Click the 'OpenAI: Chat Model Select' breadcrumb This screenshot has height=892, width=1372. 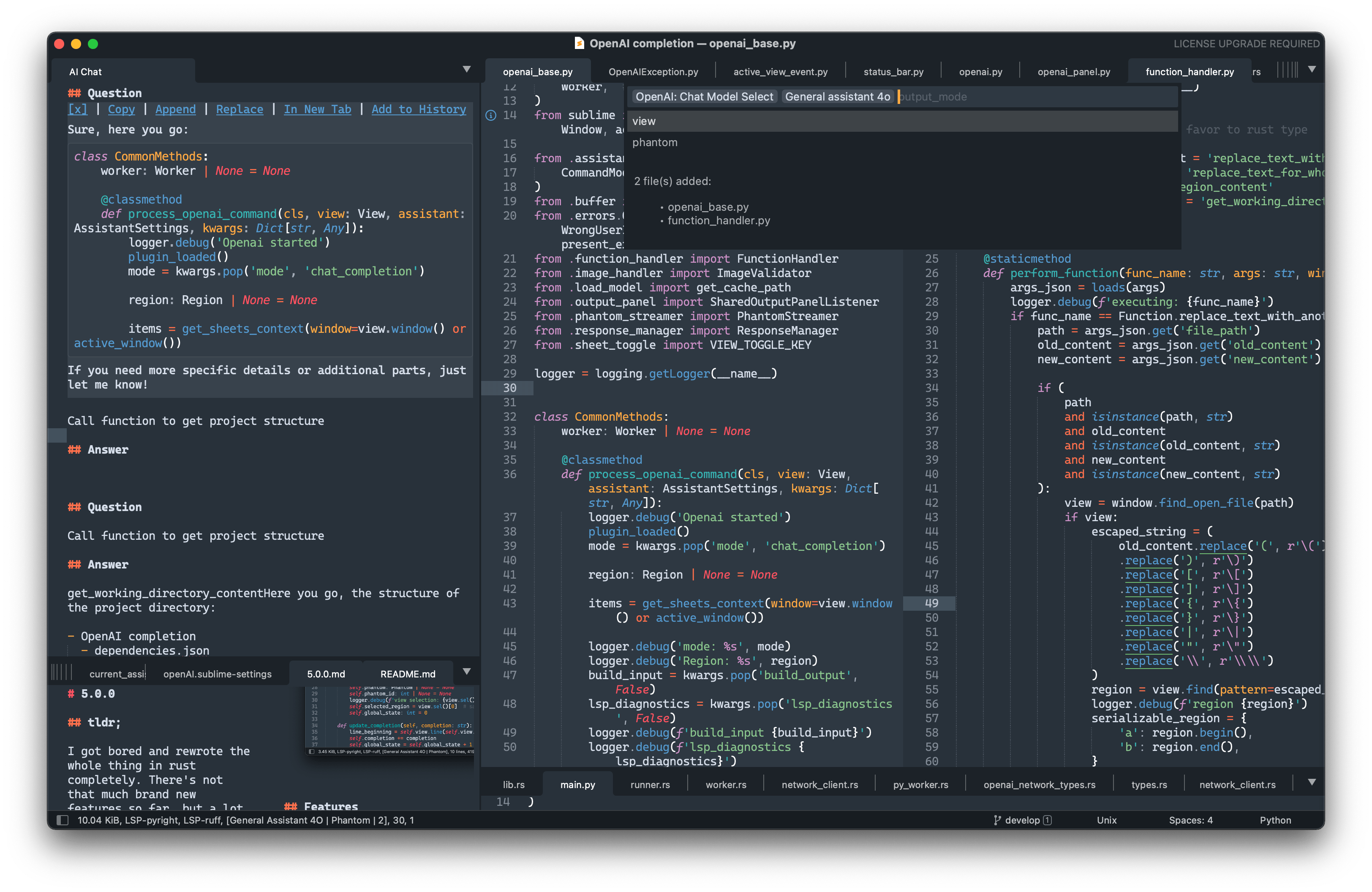point(704,97)
